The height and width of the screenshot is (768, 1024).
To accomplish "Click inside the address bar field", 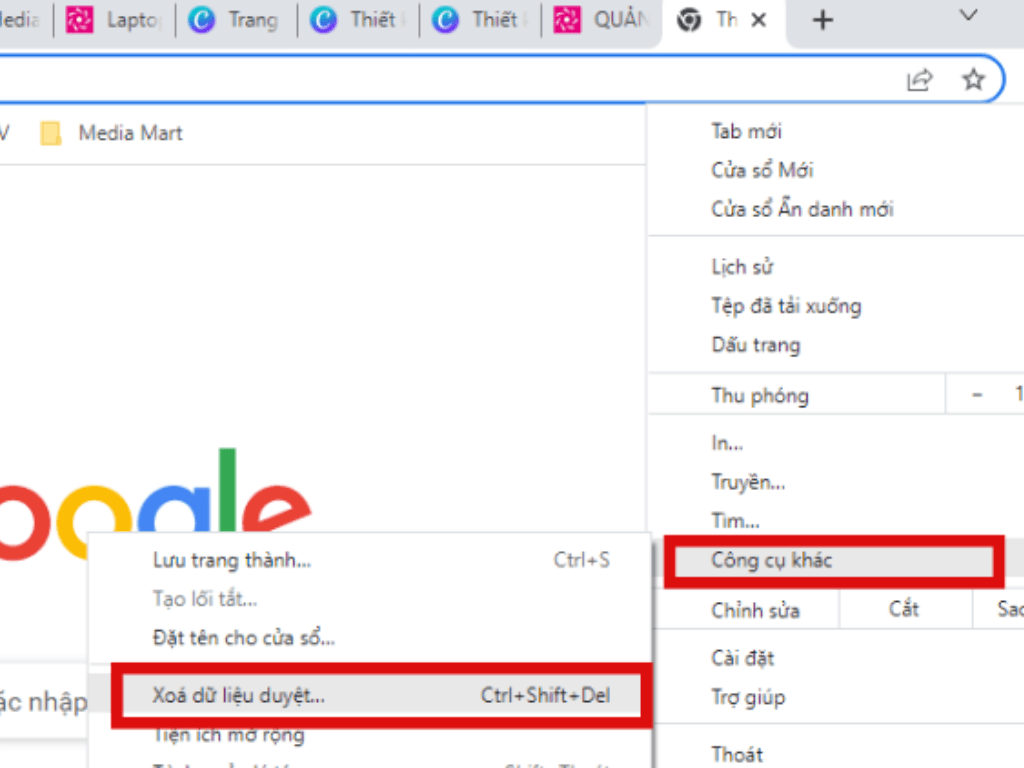I will click(x=450, y=80).
